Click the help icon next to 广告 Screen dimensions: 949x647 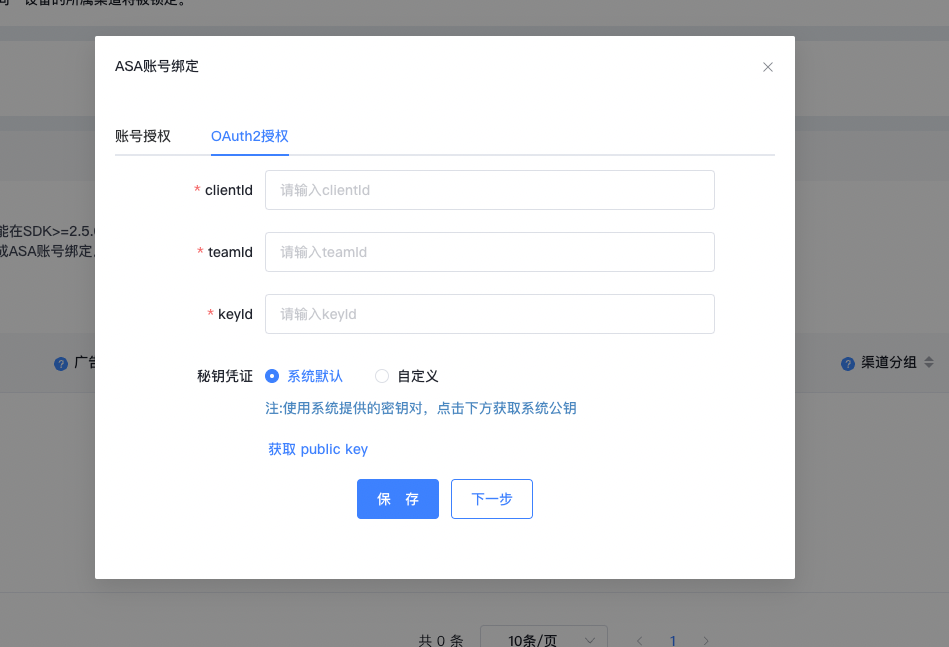click(x=61, y=364)
